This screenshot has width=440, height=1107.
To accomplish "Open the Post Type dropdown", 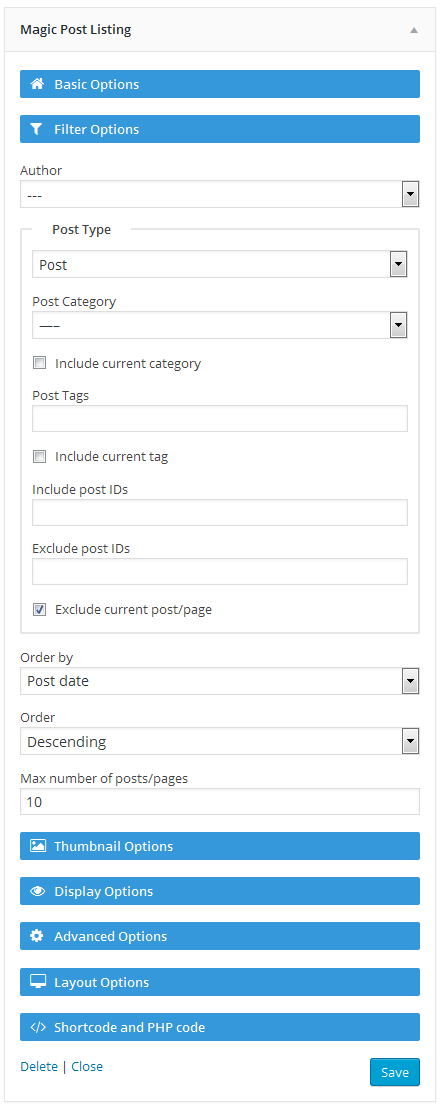I will pyautogui.click(x=220, y=265).
